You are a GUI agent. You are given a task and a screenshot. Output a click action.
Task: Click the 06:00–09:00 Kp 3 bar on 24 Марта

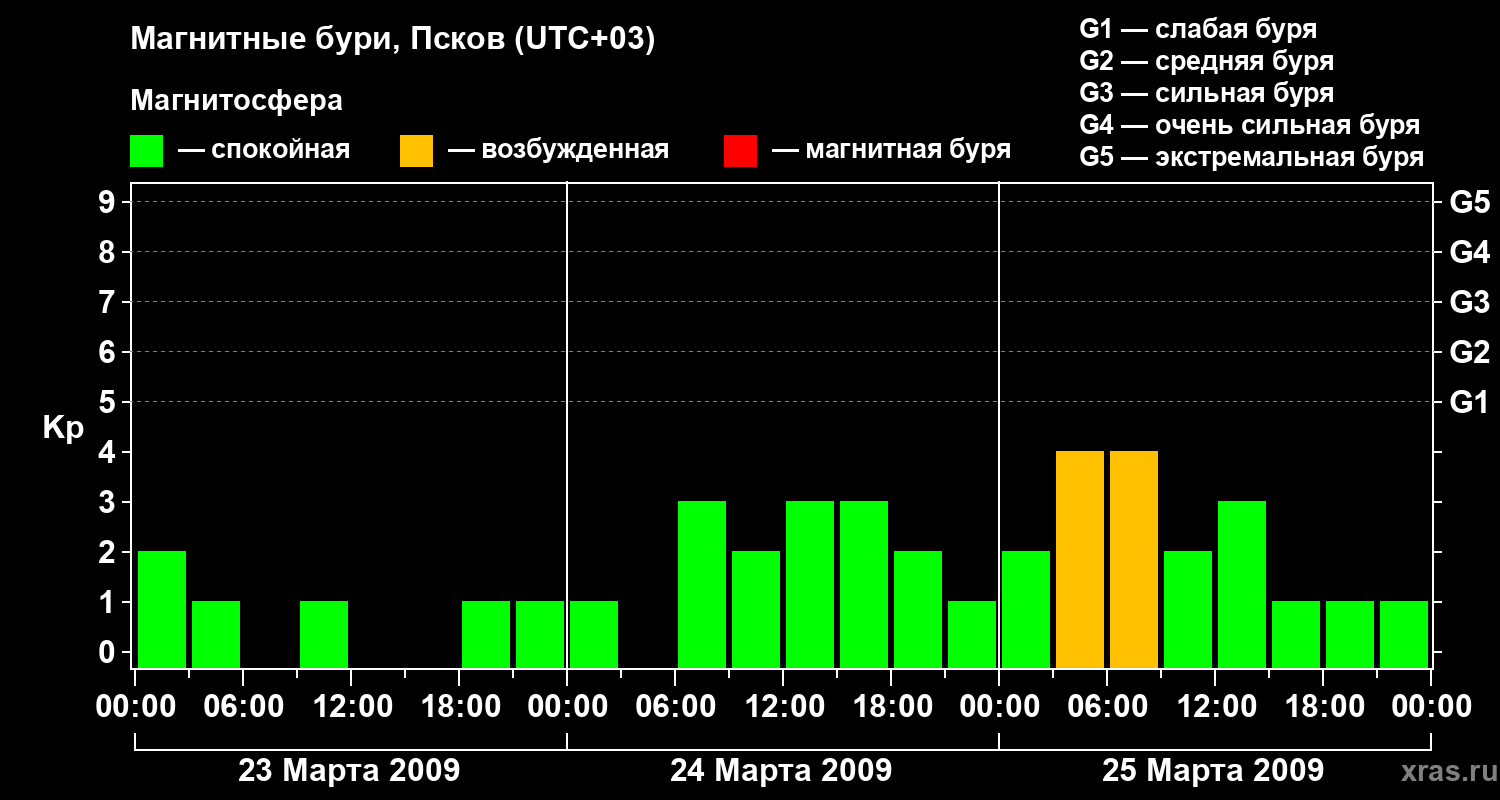click(x=702, y=584)
